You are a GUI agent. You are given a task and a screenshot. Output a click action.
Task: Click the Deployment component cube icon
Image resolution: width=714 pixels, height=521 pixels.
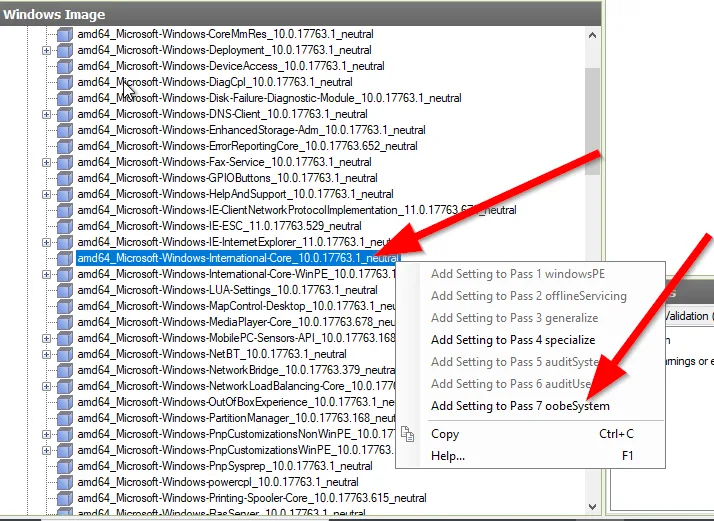click(65, 50)
